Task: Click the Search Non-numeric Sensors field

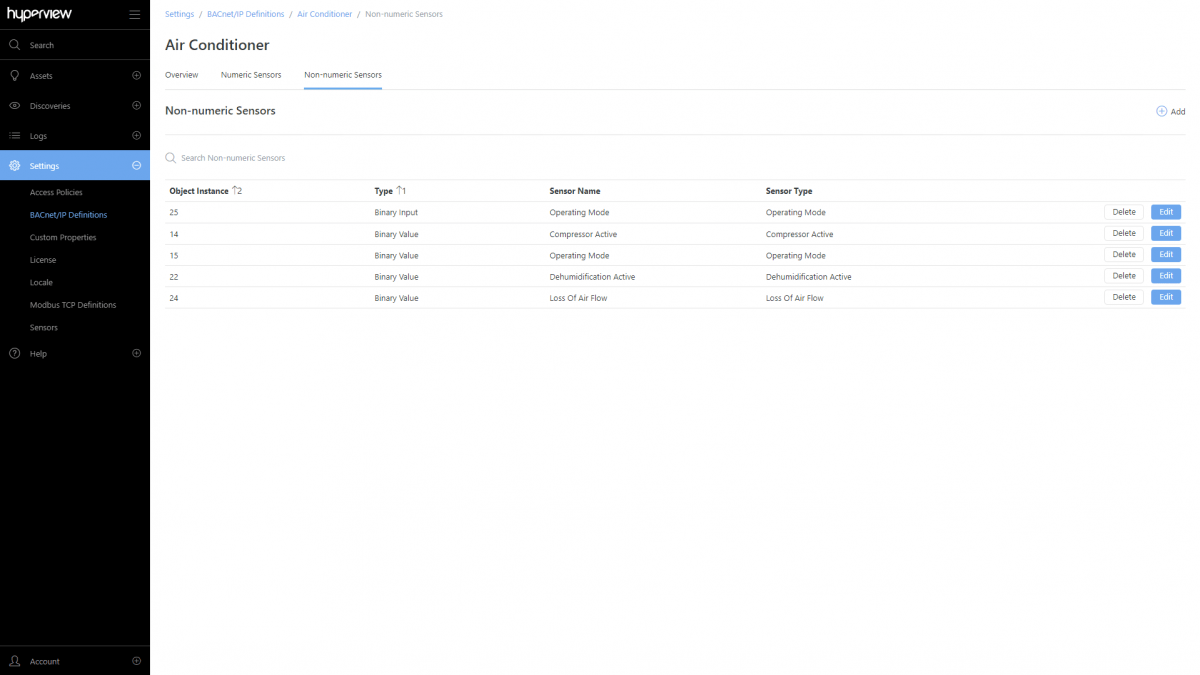Action: (x=233, y=157)
